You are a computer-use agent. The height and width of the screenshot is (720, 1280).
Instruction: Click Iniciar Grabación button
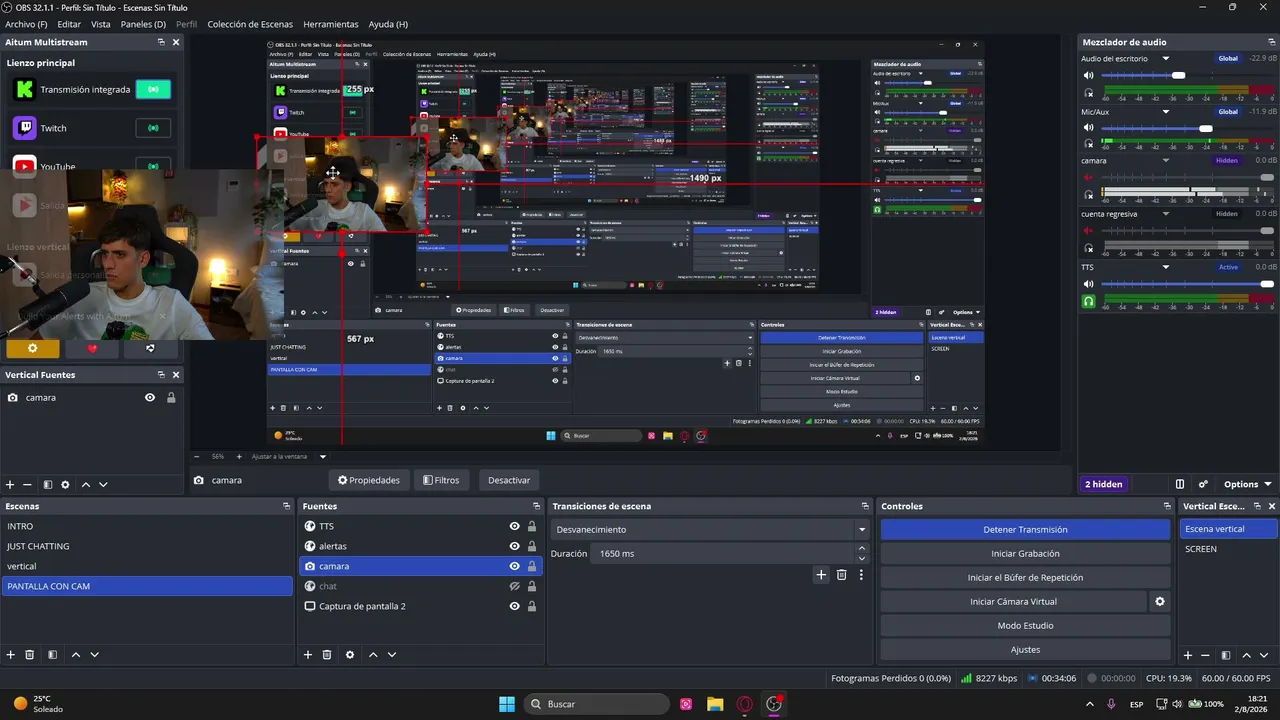pos(1025,554)
